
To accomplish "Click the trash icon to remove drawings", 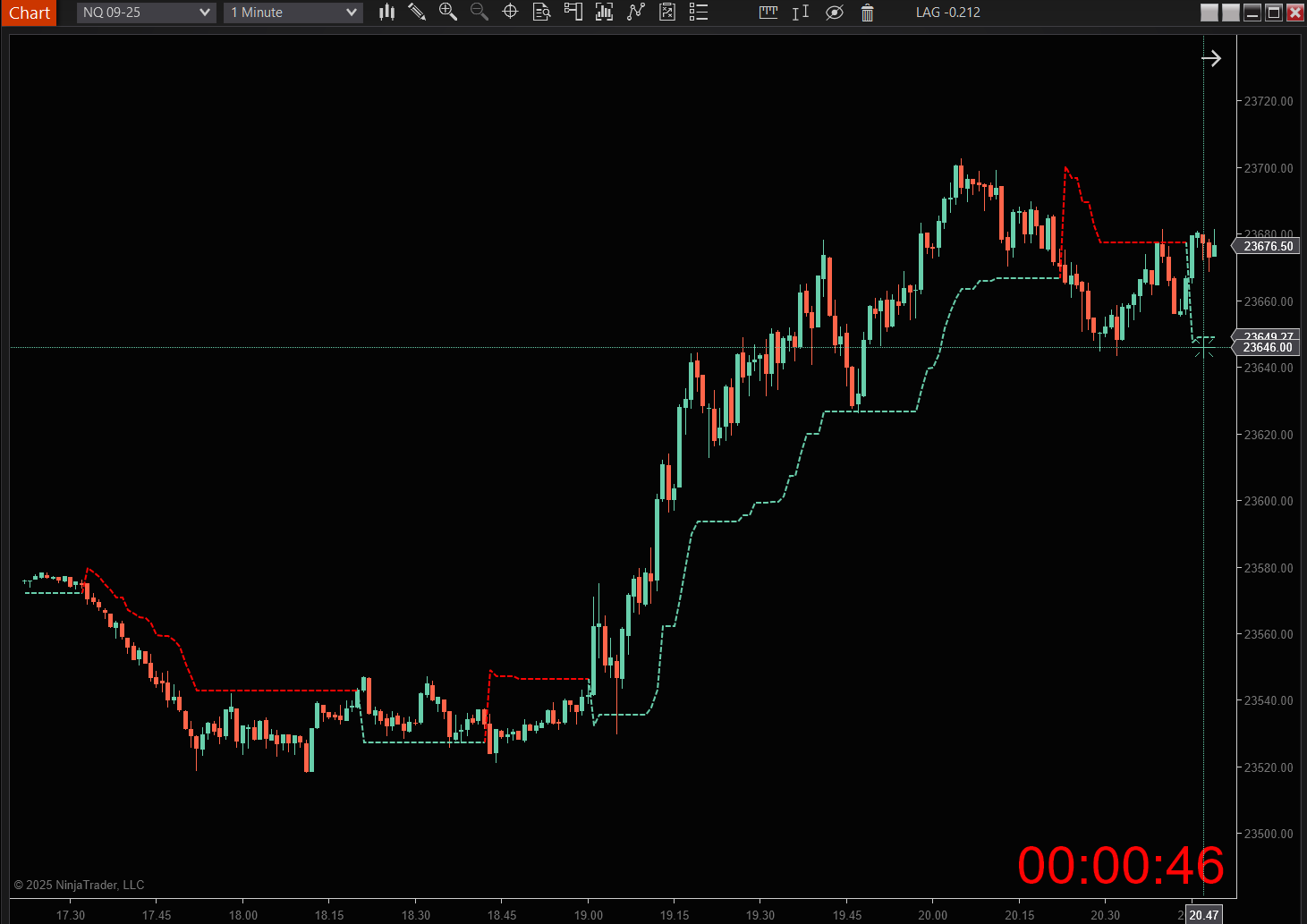I will (867, 13).
